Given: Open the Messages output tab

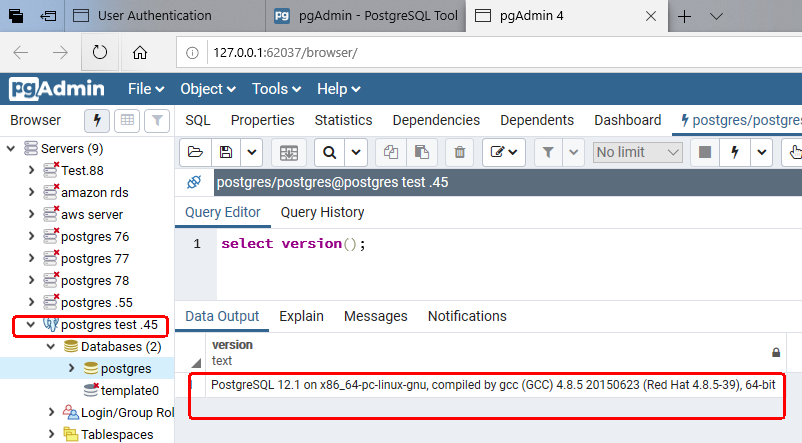Looking at the screenshot, I should click(375, 316).
